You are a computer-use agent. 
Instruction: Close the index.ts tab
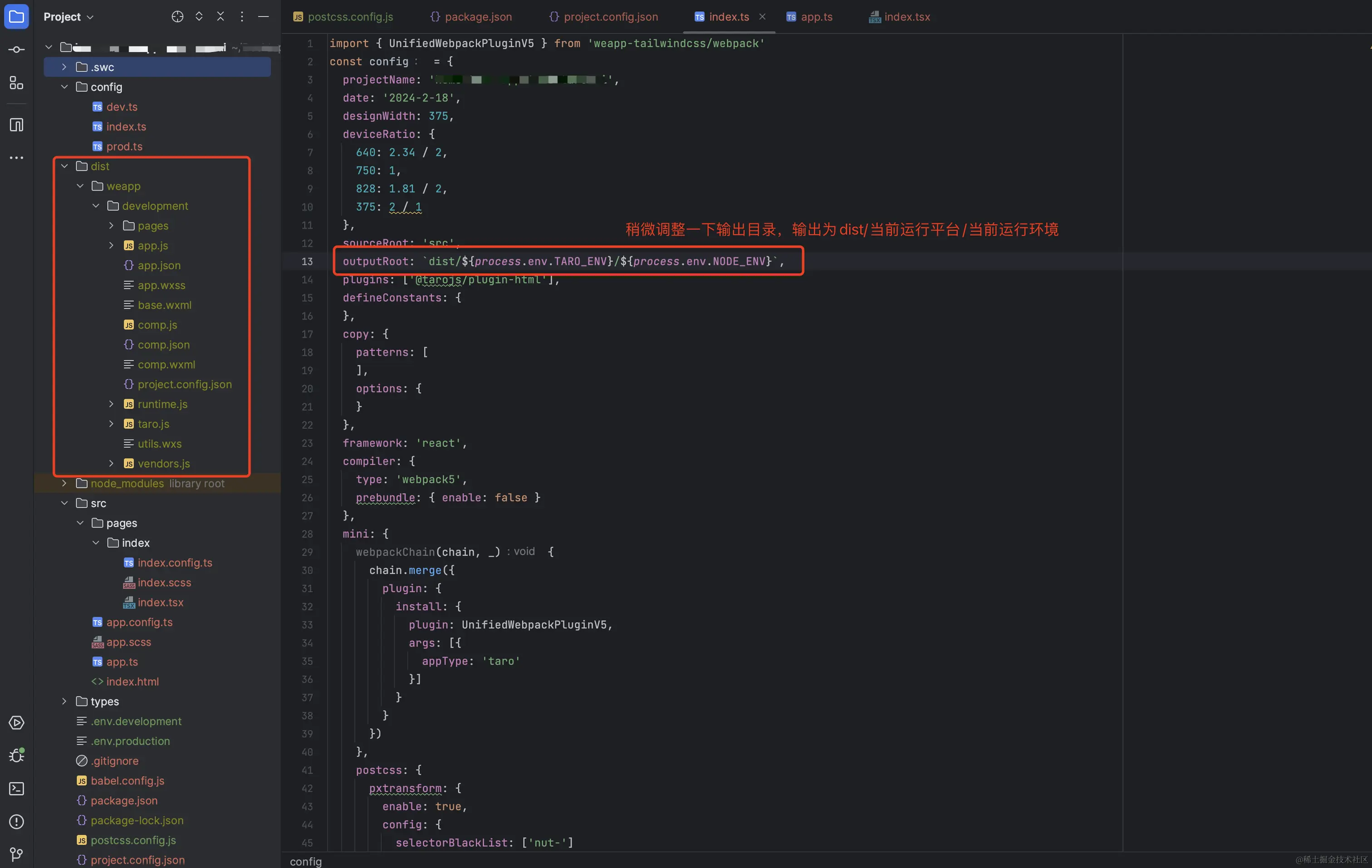(762, 16)
